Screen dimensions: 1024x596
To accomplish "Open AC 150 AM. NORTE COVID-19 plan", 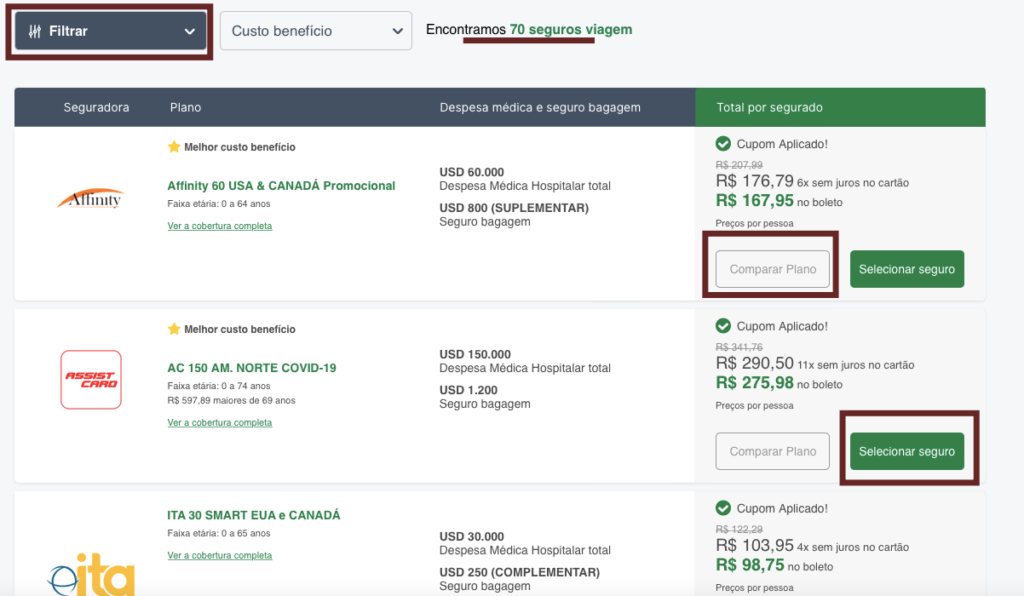I will pyautogui.click(x=251, y=368).
